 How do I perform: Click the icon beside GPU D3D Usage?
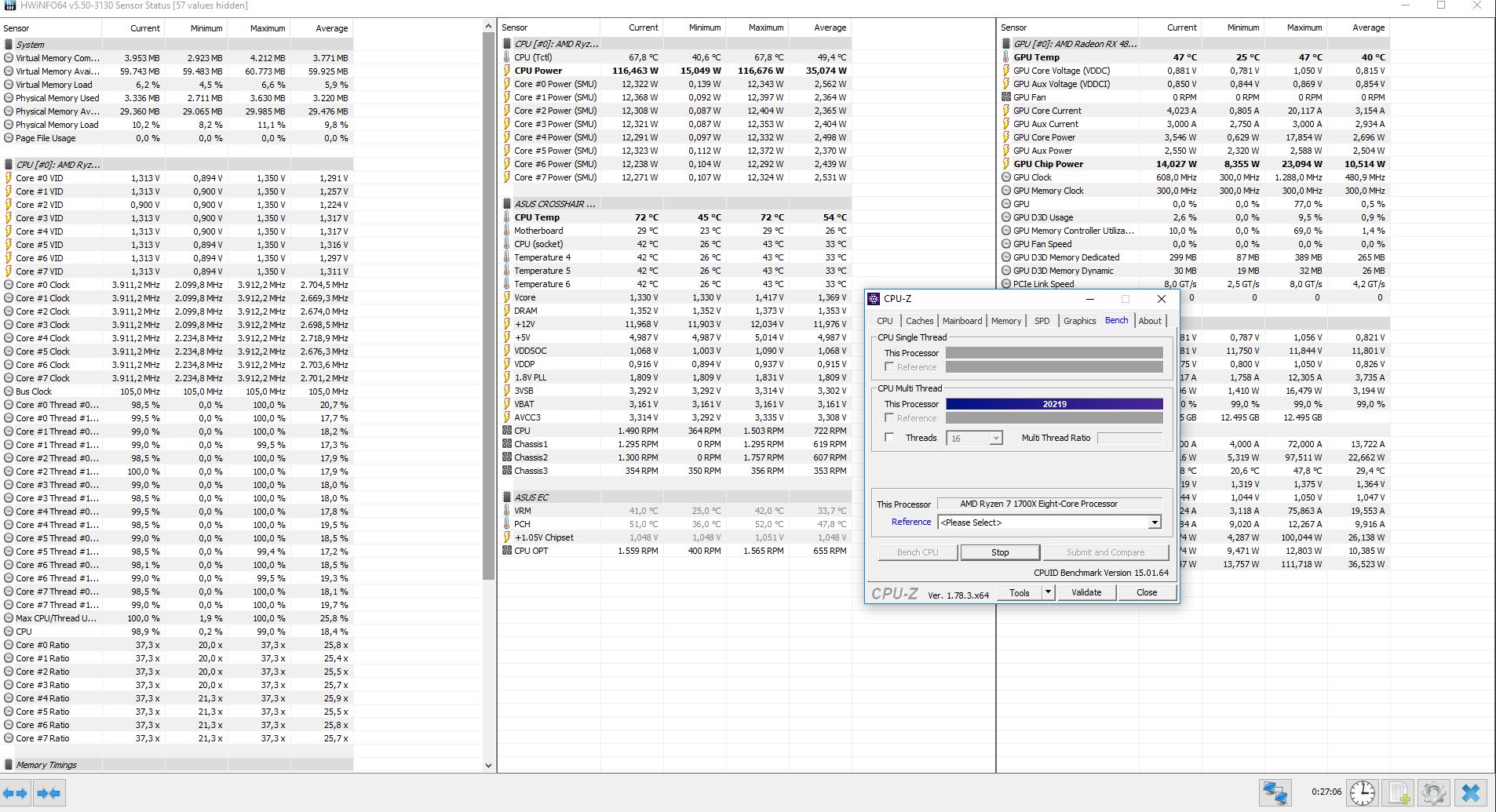point(1006,217)
